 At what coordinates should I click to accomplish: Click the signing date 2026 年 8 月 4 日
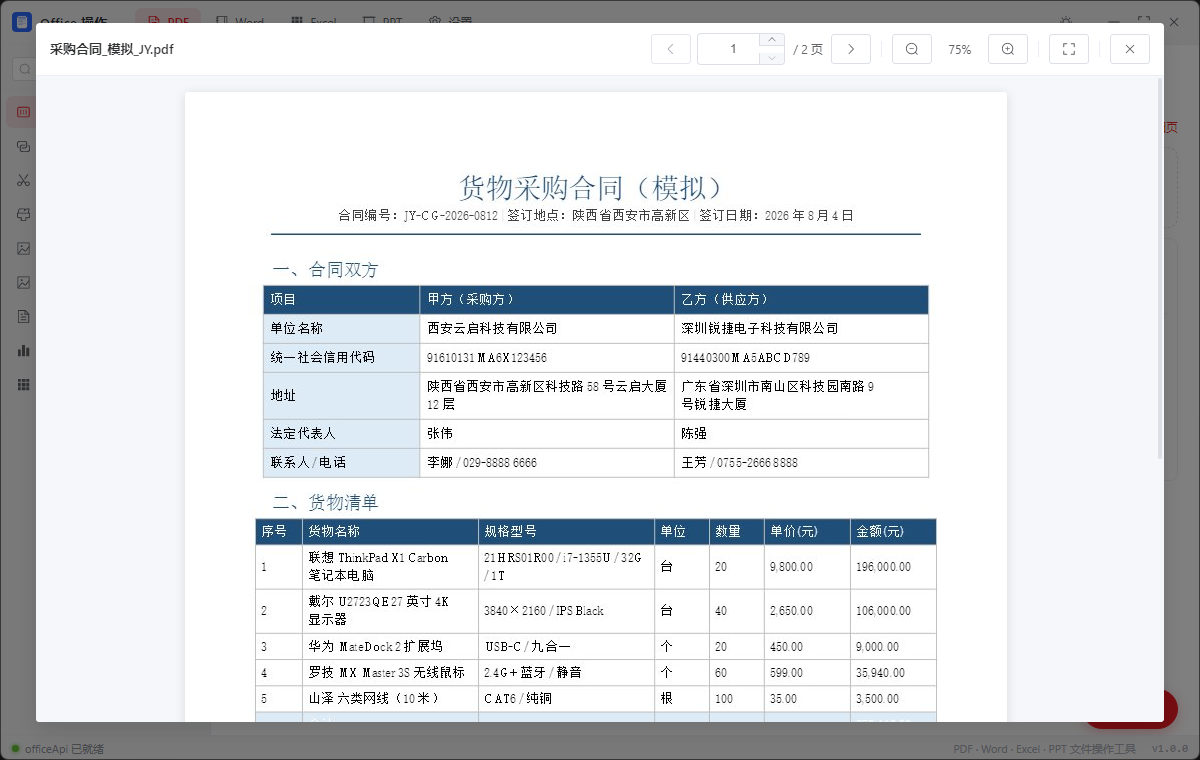point(809,215)
